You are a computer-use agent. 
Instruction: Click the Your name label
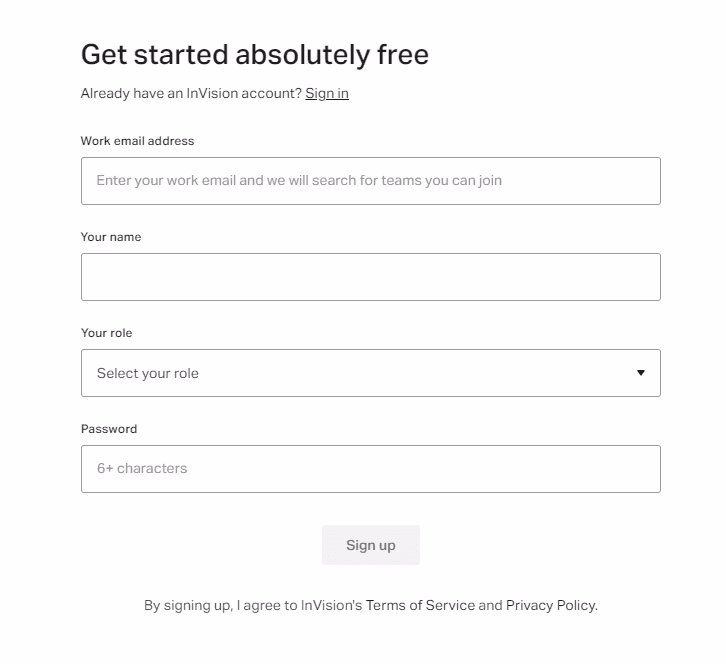(111, 237)
